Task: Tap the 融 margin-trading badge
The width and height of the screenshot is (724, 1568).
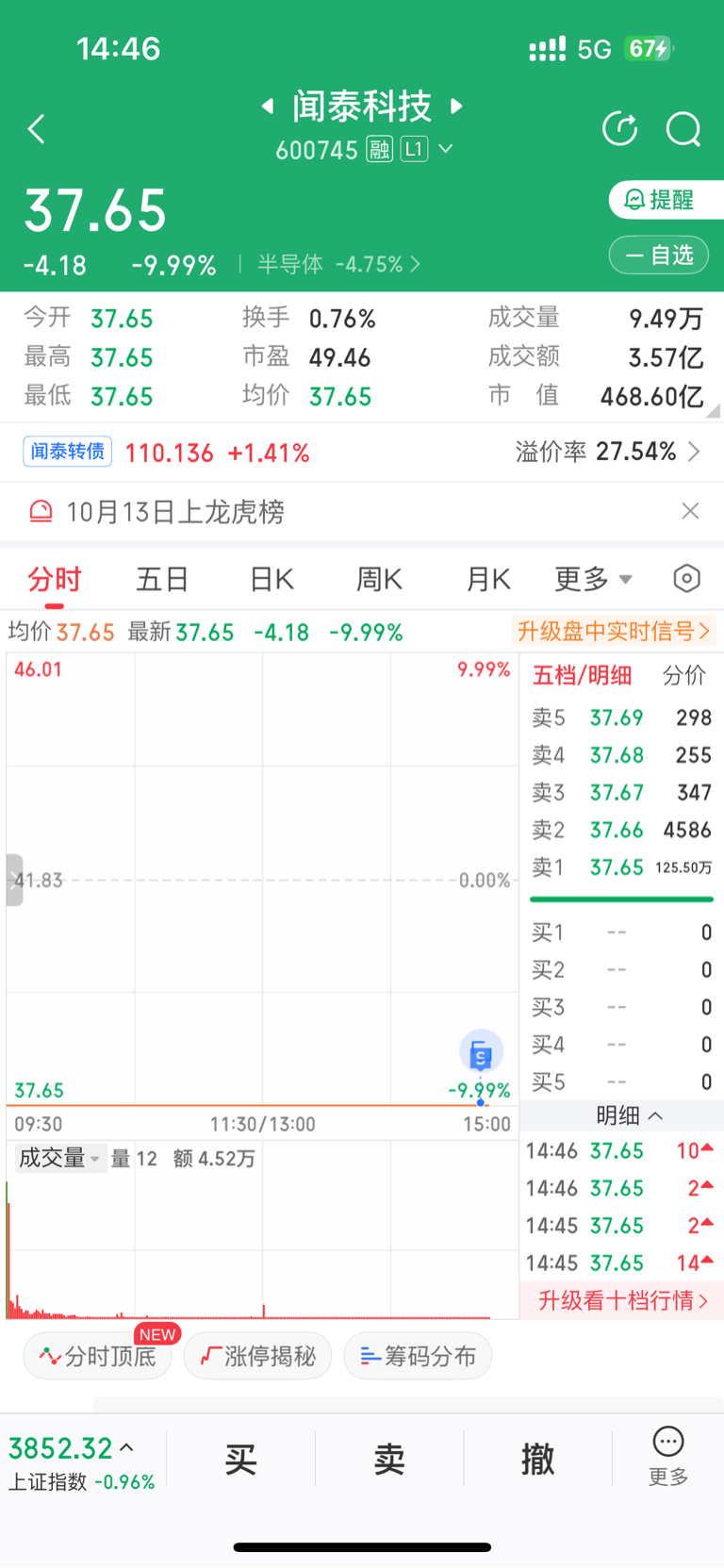Action: [380, 149]
